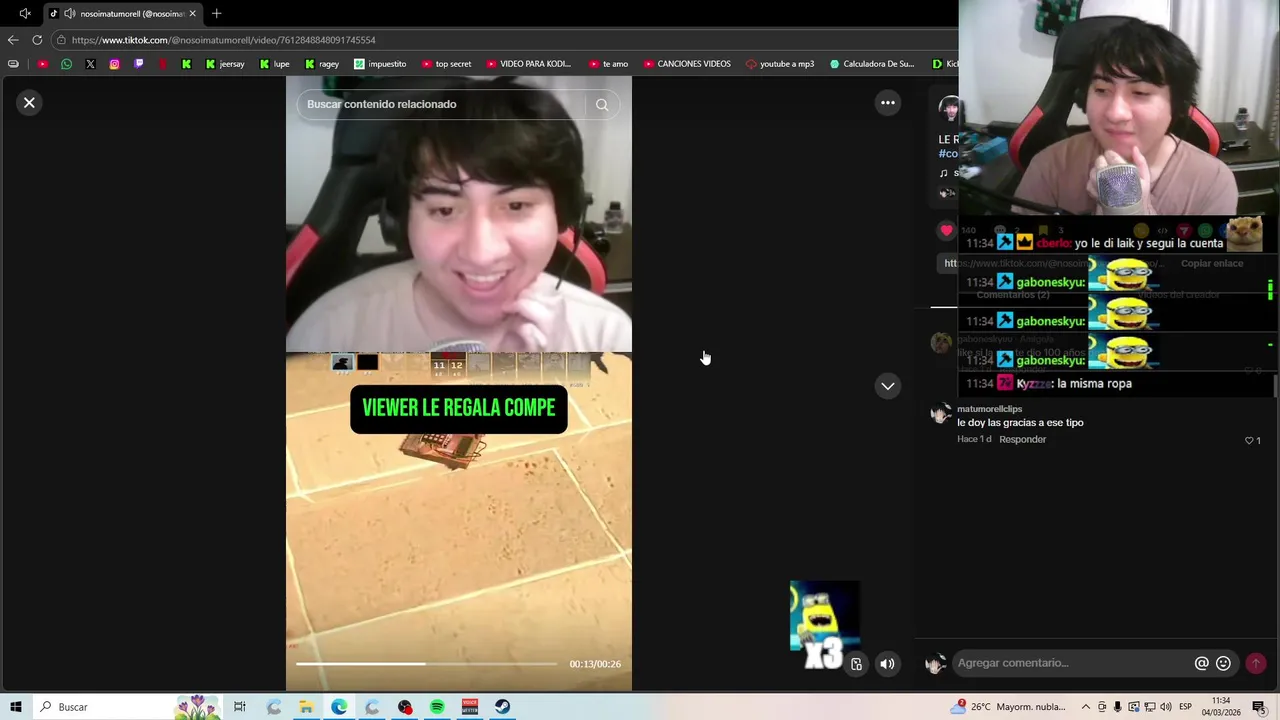Open the VIDEO PARA KODI bookmark folder

[528, 64]
